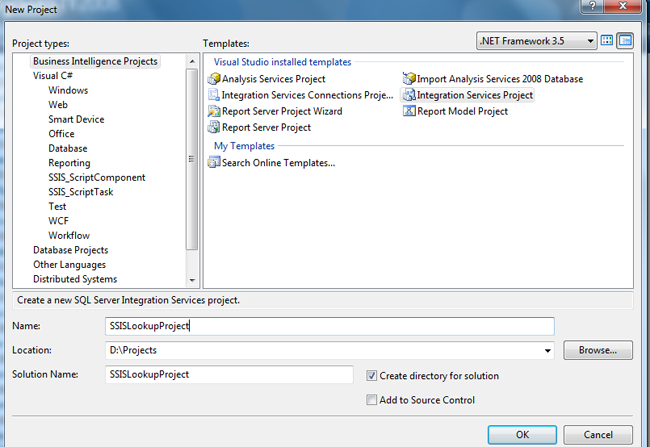This screenshot has width=650, height=447.
Task: Select the Integration Services Connections Project icon
Action: (213, 95)
